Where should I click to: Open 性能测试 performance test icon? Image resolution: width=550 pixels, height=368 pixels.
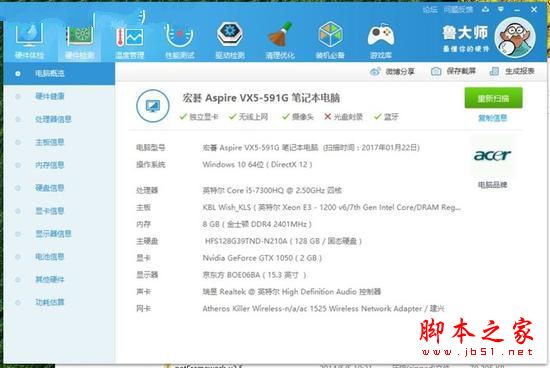click(180, 40)
